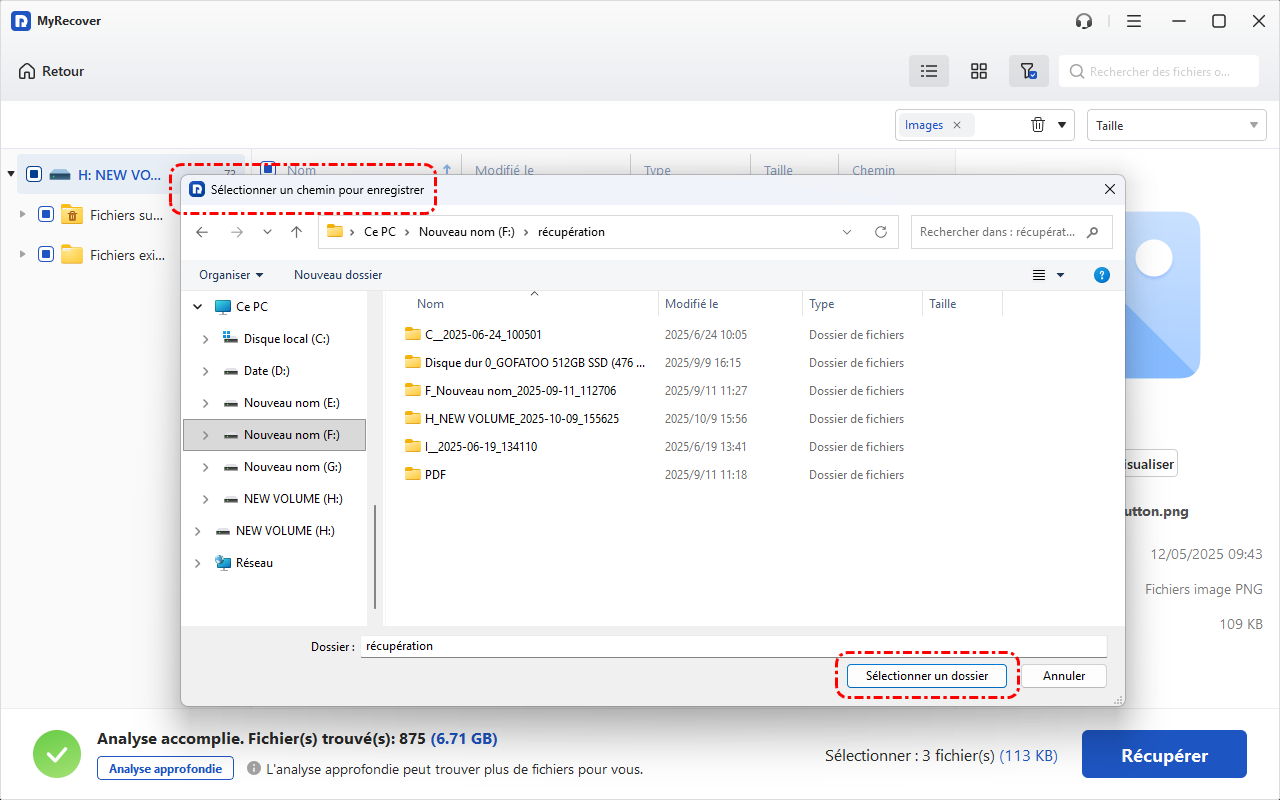The image size is (1280, 800).
Task: Click the headset support icon
Action: 1084,21
